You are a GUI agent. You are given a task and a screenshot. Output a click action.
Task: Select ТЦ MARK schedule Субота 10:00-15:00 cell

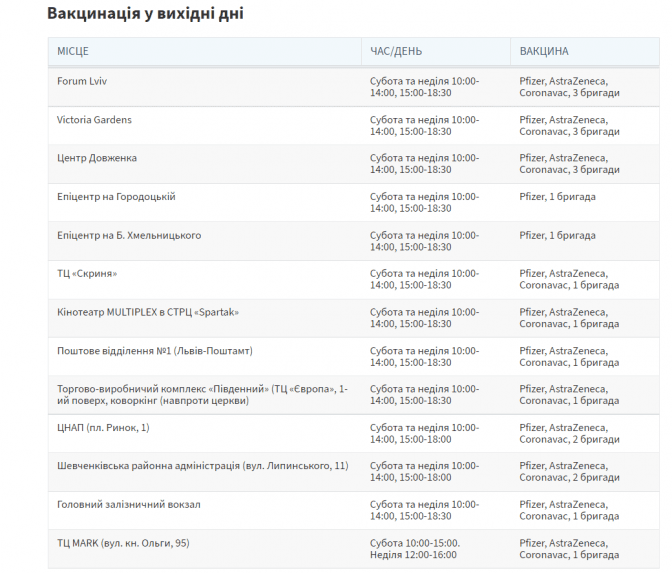(415, 549)
